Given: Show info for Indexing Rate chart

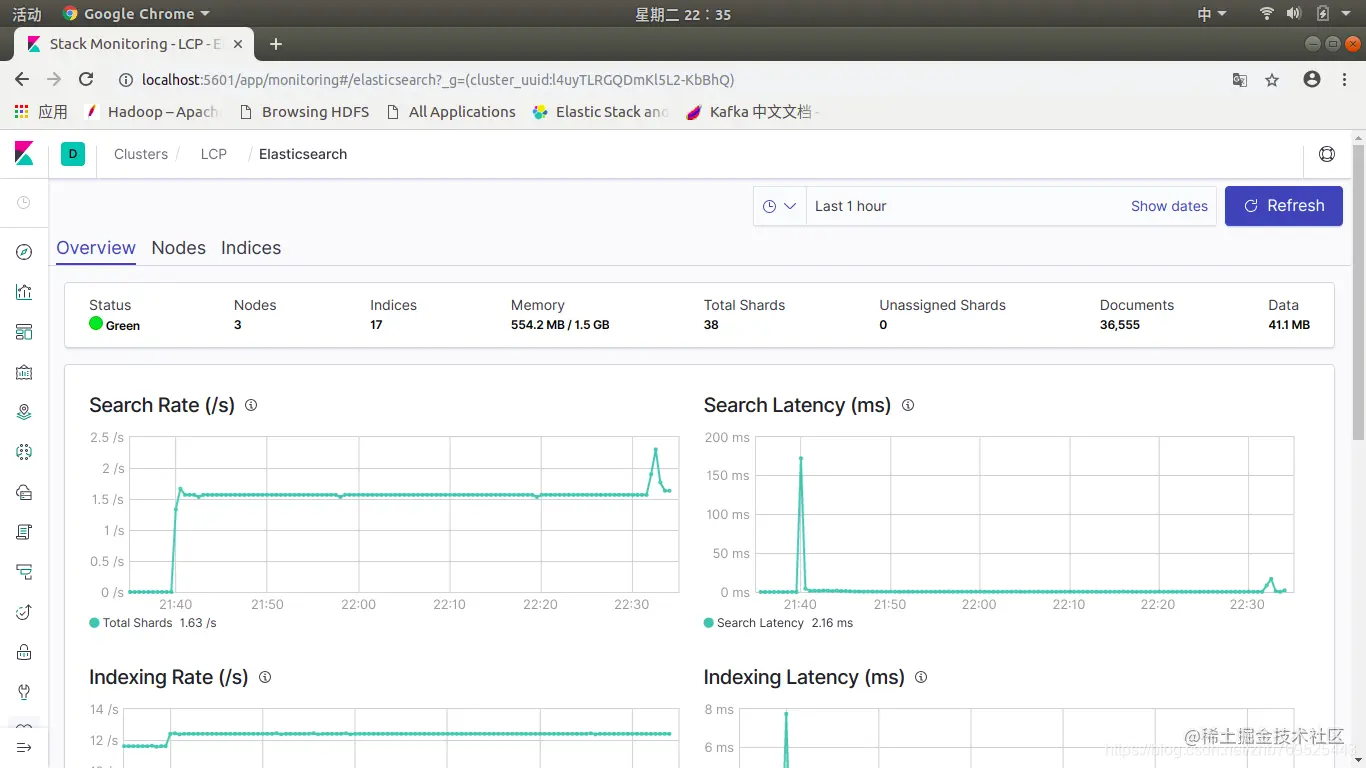Looking at the screenshot, I should [x=265, y=677].
